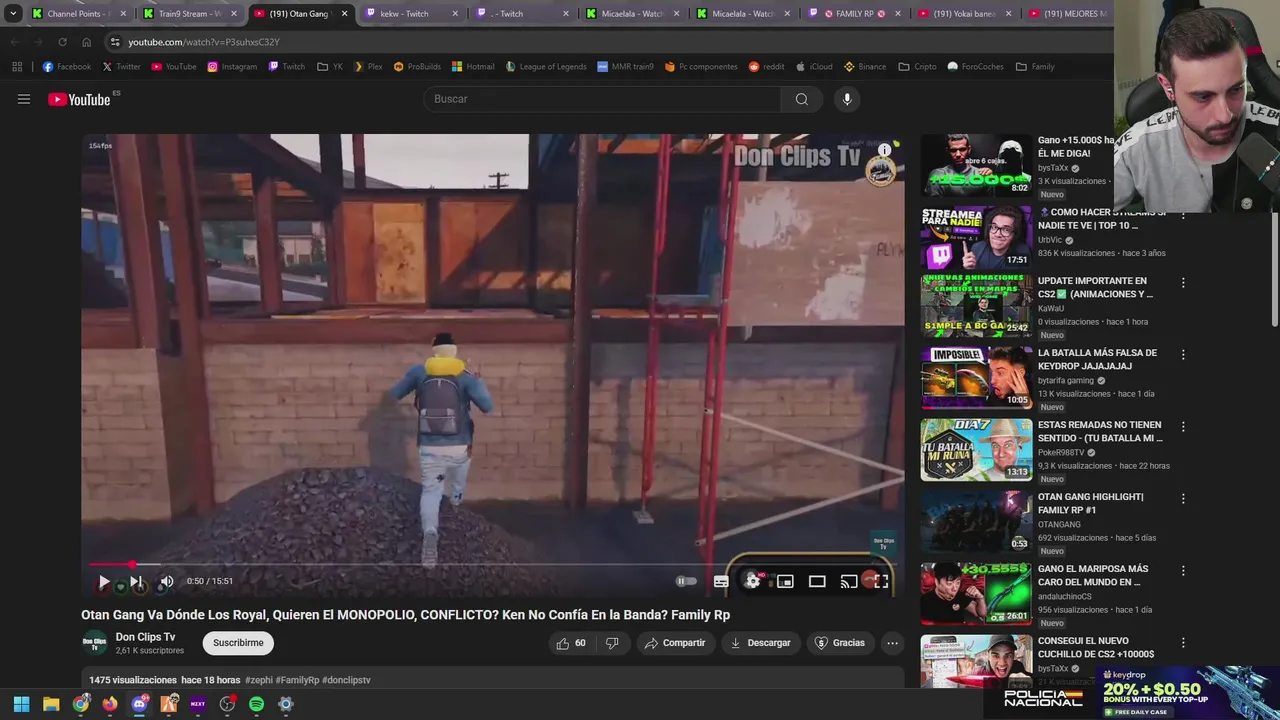Open options for LA BATALLA MÁS FALSA video
The width and height of the screenshot is (1280, 720).
coord(1183,355)
